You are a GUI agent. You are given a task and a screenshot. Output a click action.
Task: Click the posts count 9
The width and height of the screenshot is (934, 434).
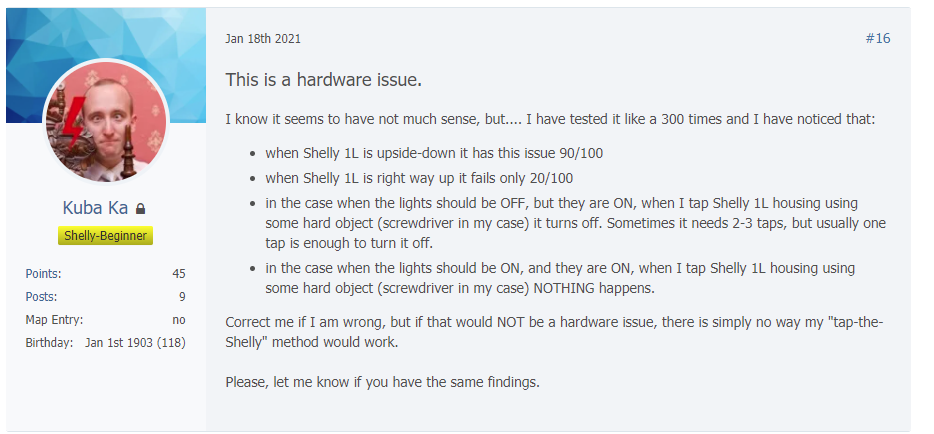(x=182, y=296)
